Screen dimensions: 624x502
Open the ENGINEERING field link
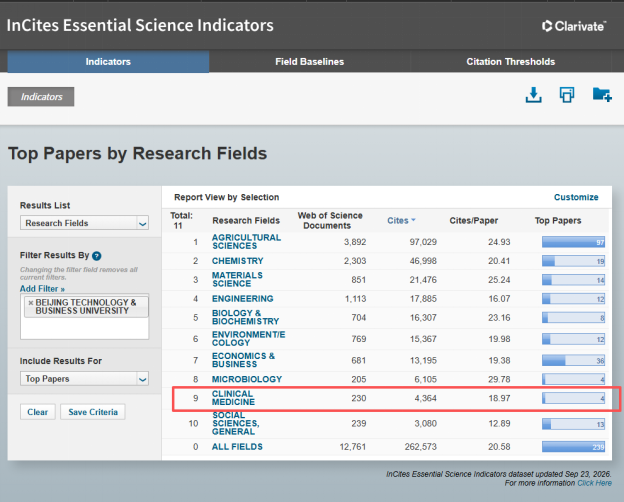242,299
